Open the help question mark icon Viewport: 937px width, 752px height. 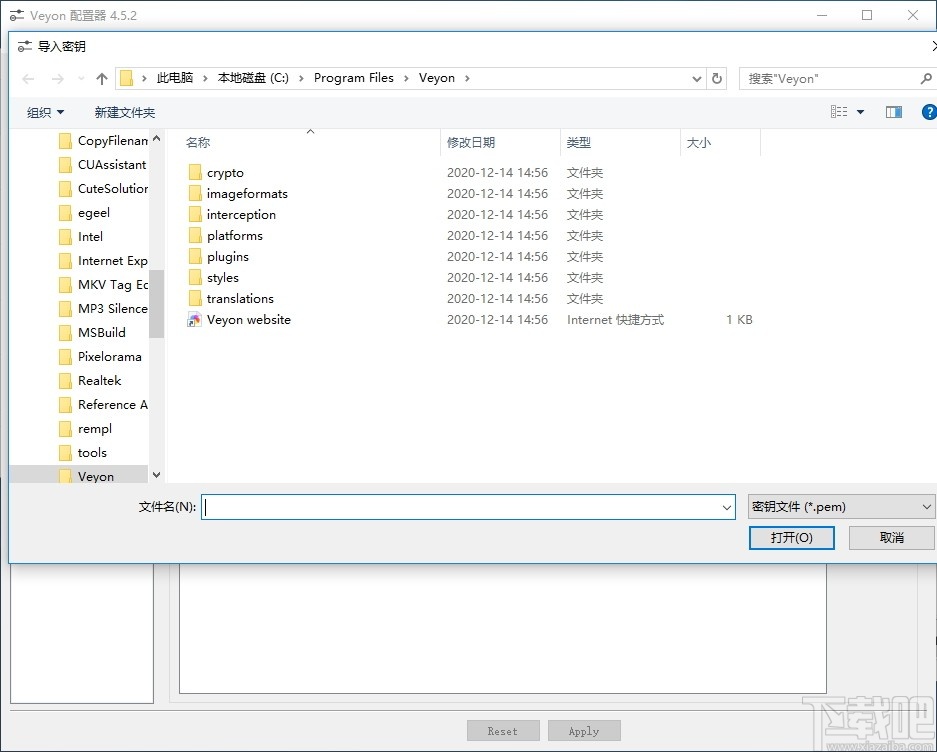(929, 112)
